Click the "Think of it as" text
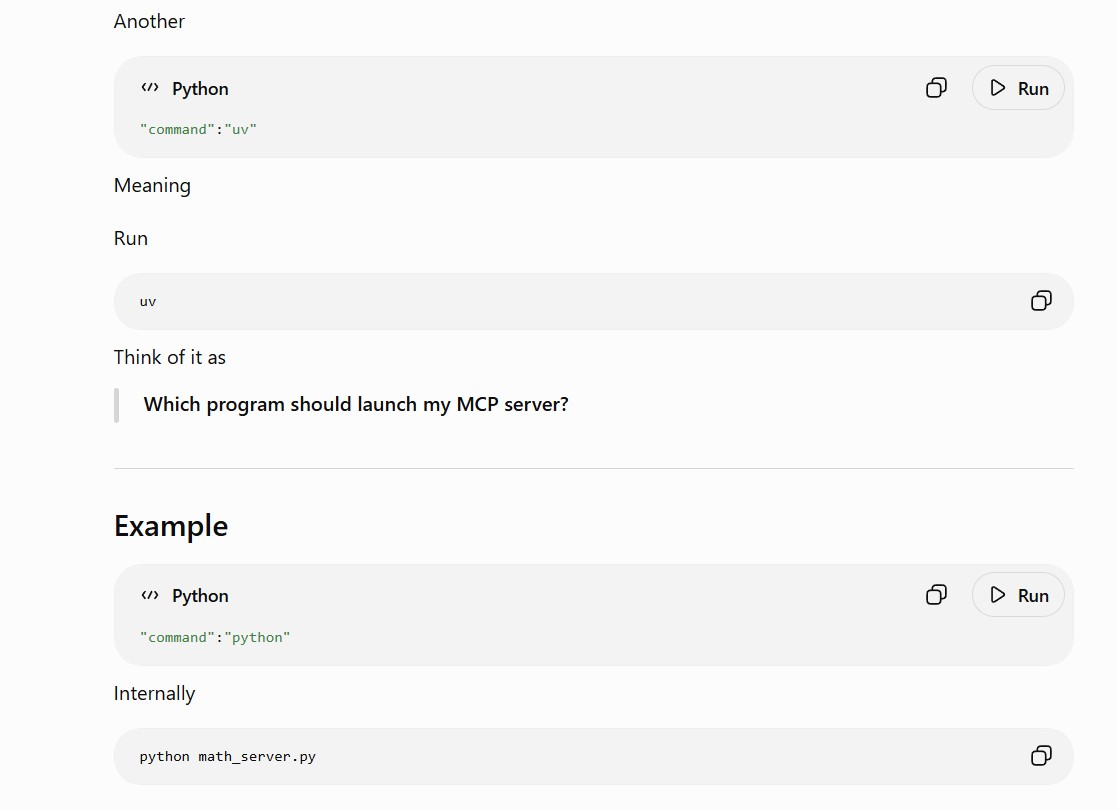The height and width of the screenshot is (810, 1118). point(170,357)
